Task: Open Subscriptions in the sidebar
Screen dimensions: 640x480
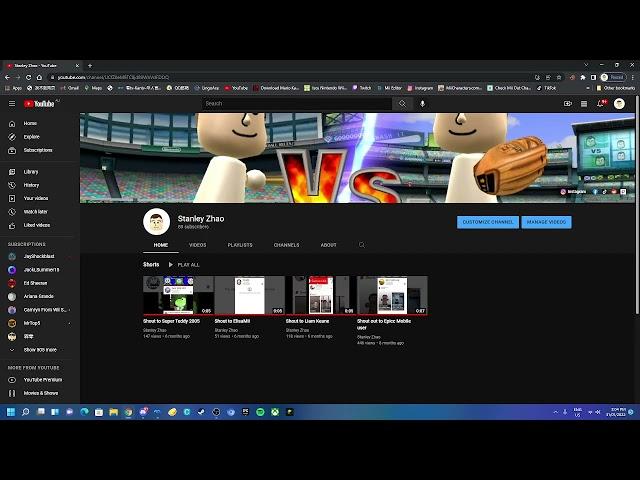Action: click(40, 150)
